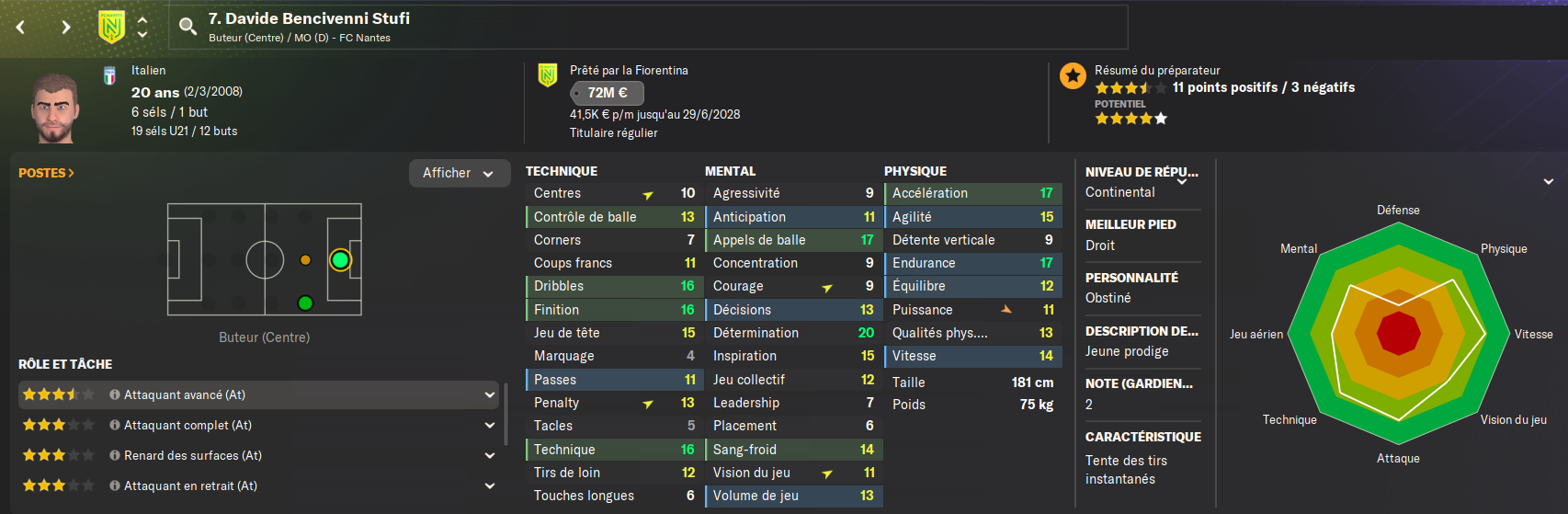Screen dimensions: 1568x514
Task: Click the player face portrait
Action: pos(55,108)
